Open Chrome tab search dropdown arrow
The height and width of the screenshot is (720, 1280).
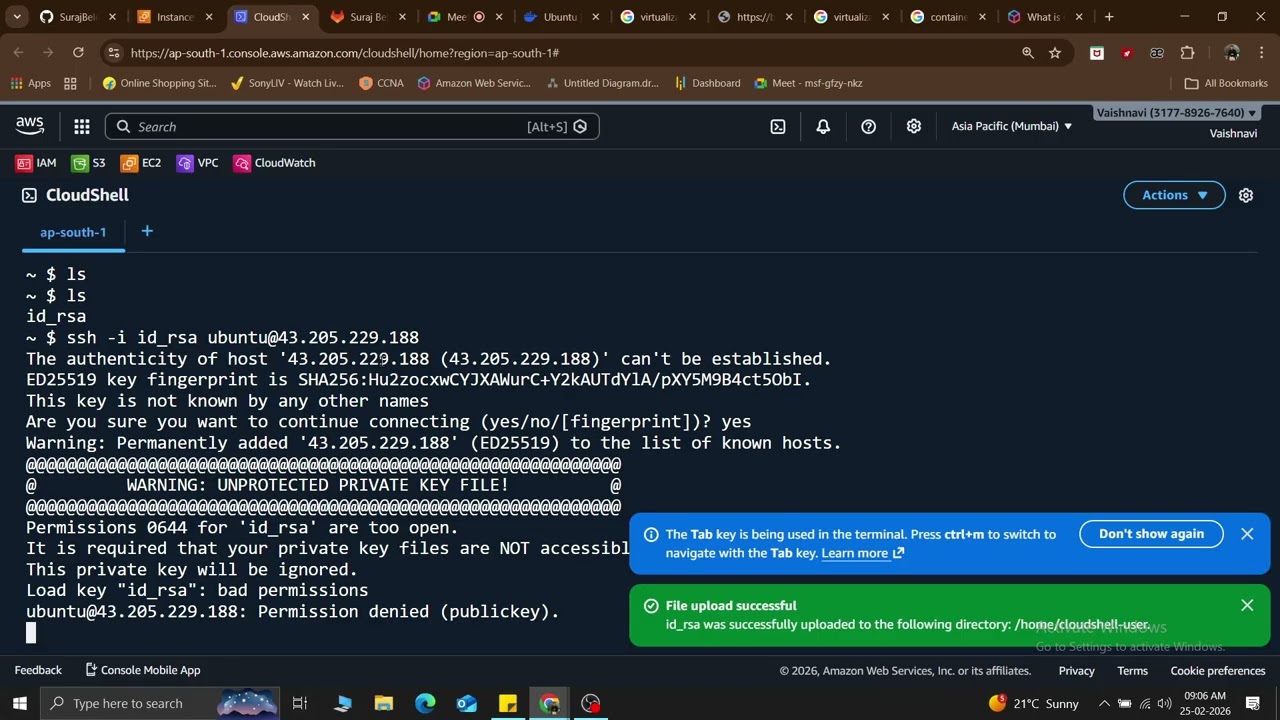16,17
